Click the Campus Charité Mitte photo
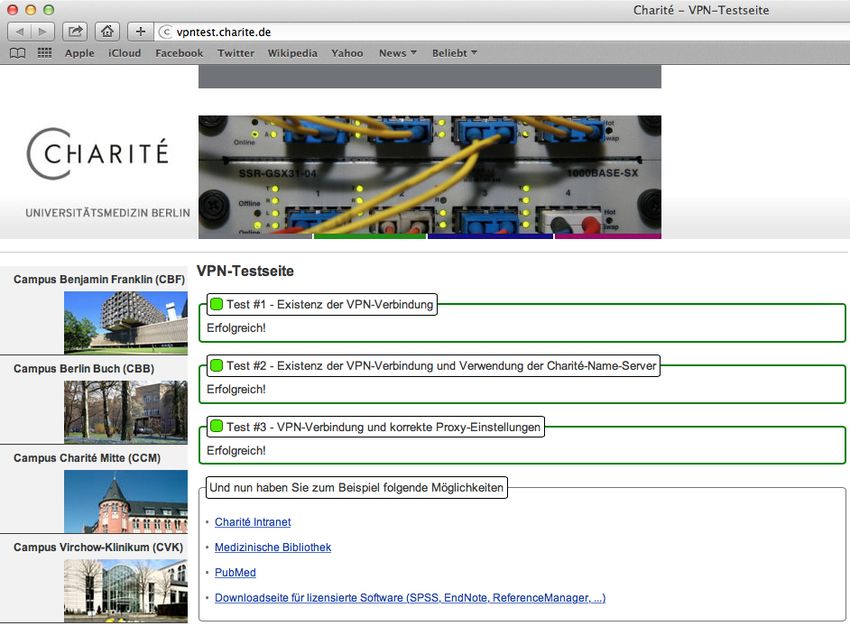 tap(126, 501)
